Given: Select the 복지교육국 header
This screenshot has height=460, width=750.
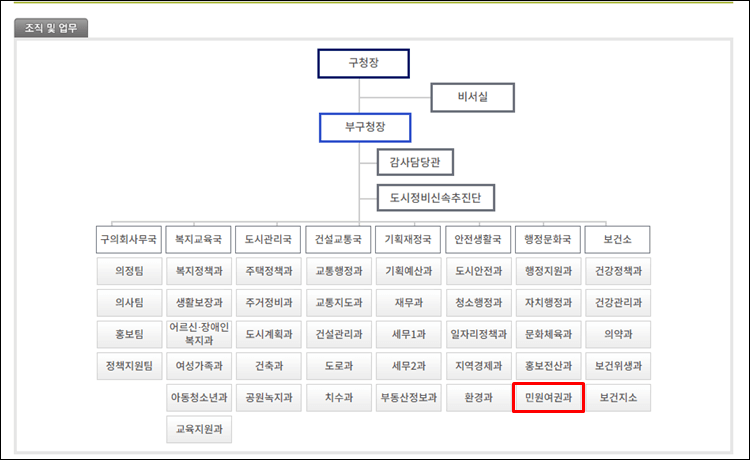Looking at the screenshot, I should click(199, 240).
